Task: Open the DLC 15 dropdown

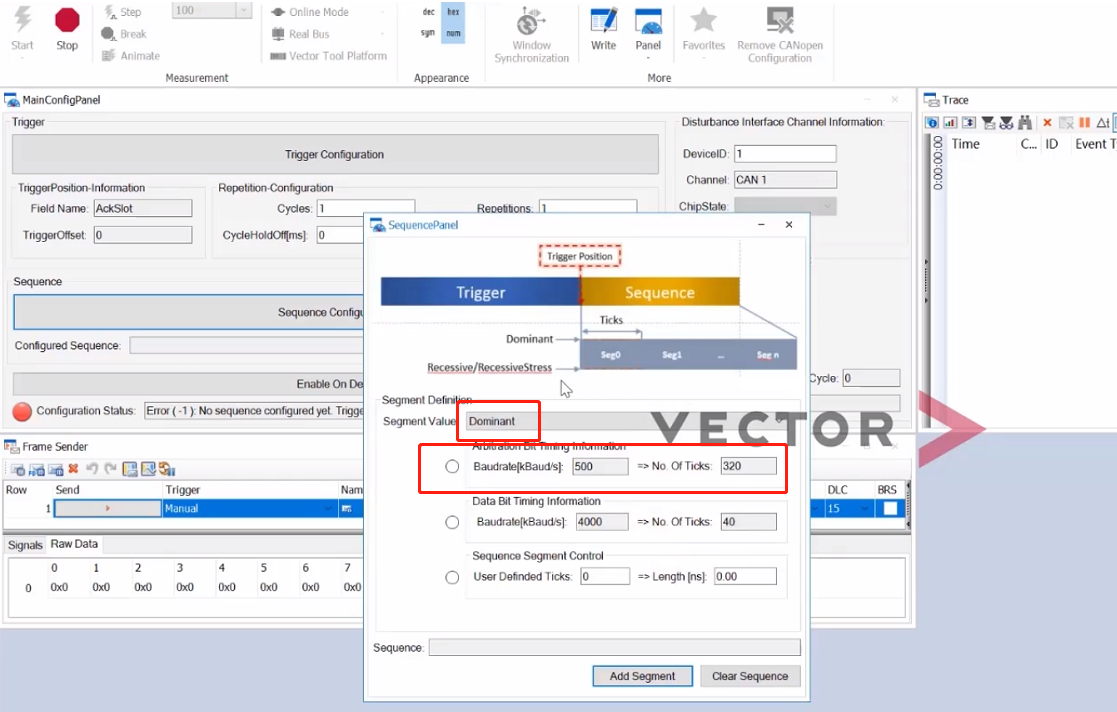Action: pyautogui.click(x=865, y=508)
